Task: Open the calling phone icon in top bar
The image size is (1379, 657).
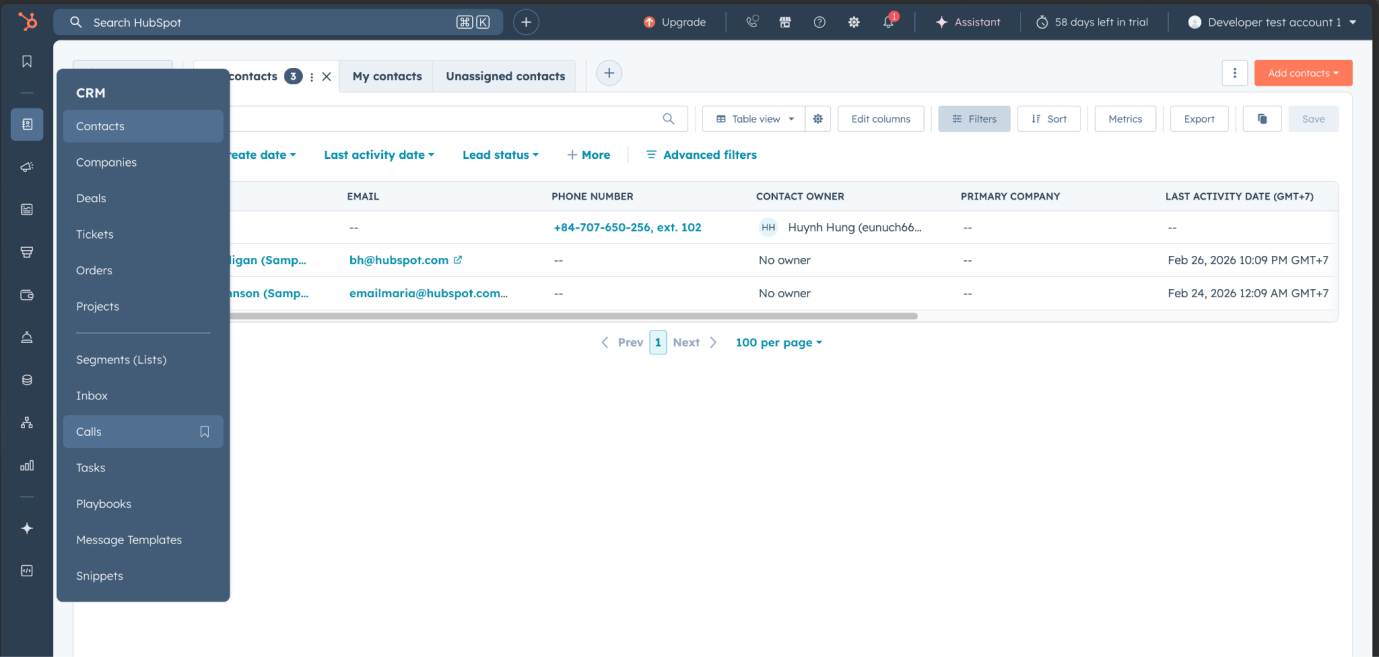Action: [x=752, y=22]
